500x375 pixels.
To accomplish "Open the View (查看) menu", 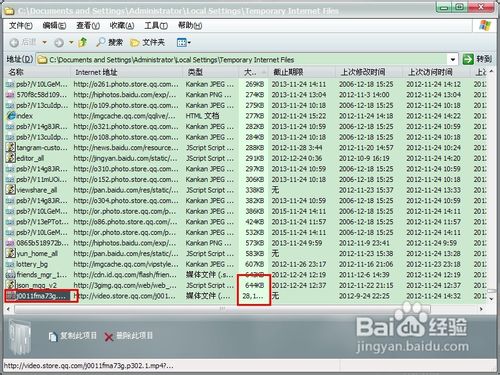I will pyautogui.click(x=88, y=26).
